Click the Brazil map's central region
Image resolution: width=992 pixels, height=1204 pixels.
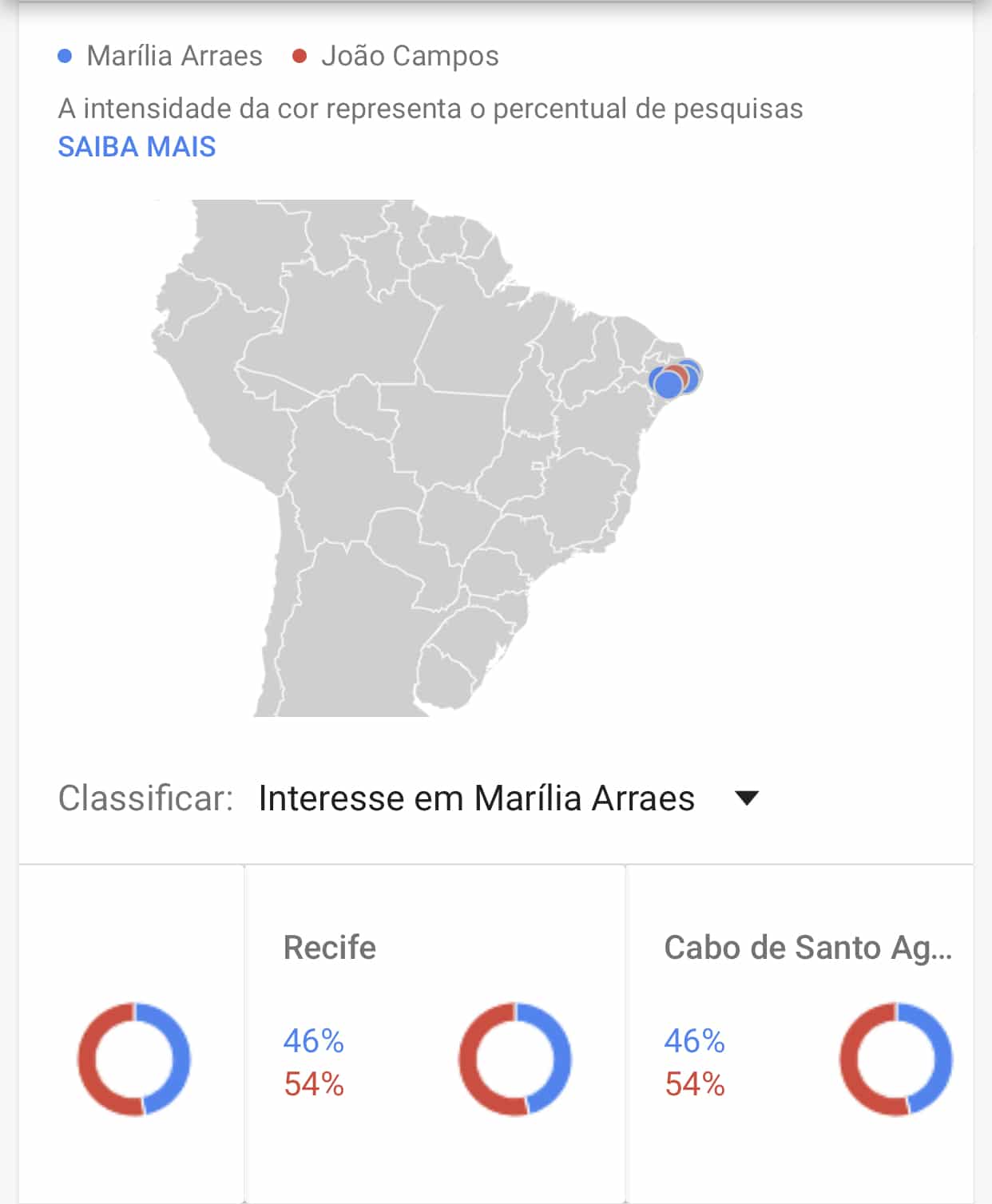pyautogui.click(x=447, y=431)
